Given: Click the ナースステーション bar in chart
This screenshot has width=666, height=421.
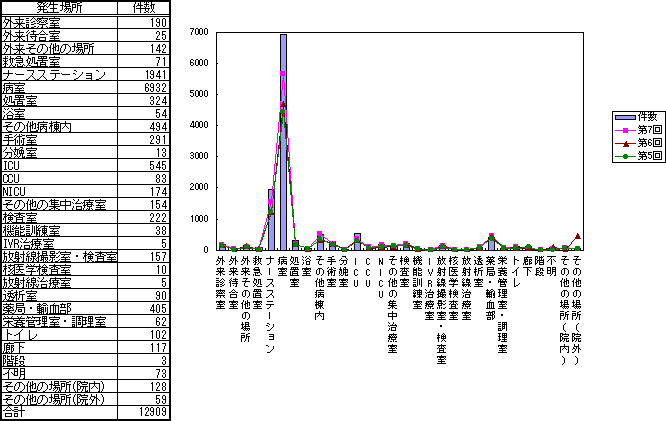Looking at the screenshot, I should tap(271, 218).
